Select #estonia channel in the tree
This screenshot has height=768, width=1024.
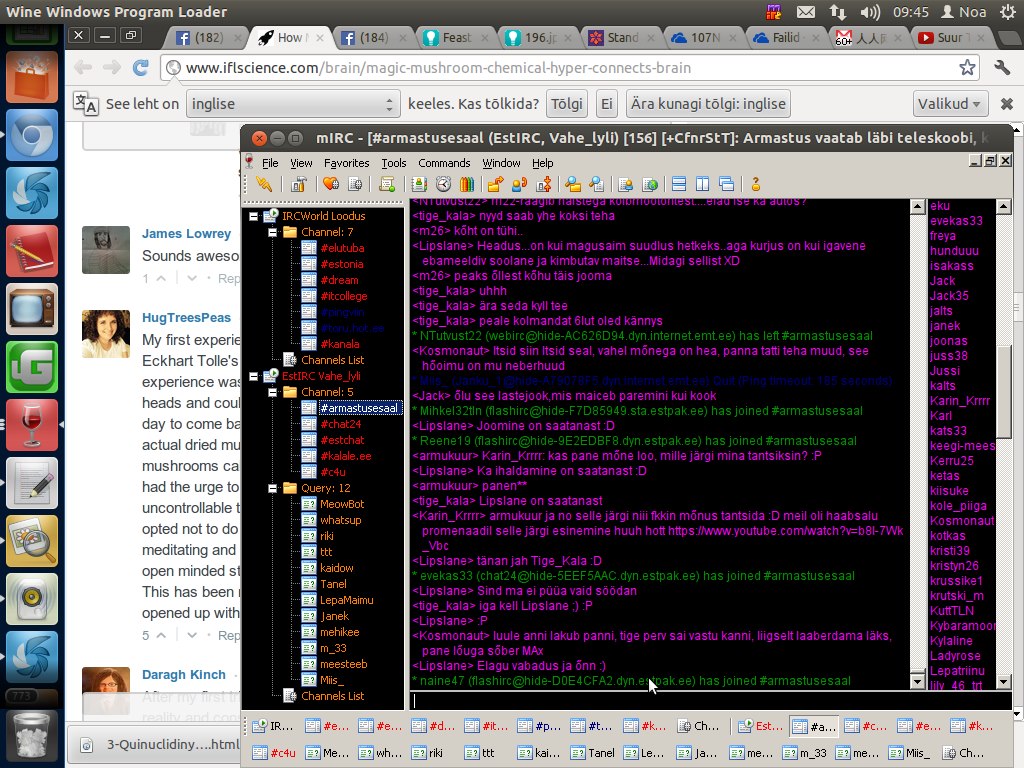342,264
